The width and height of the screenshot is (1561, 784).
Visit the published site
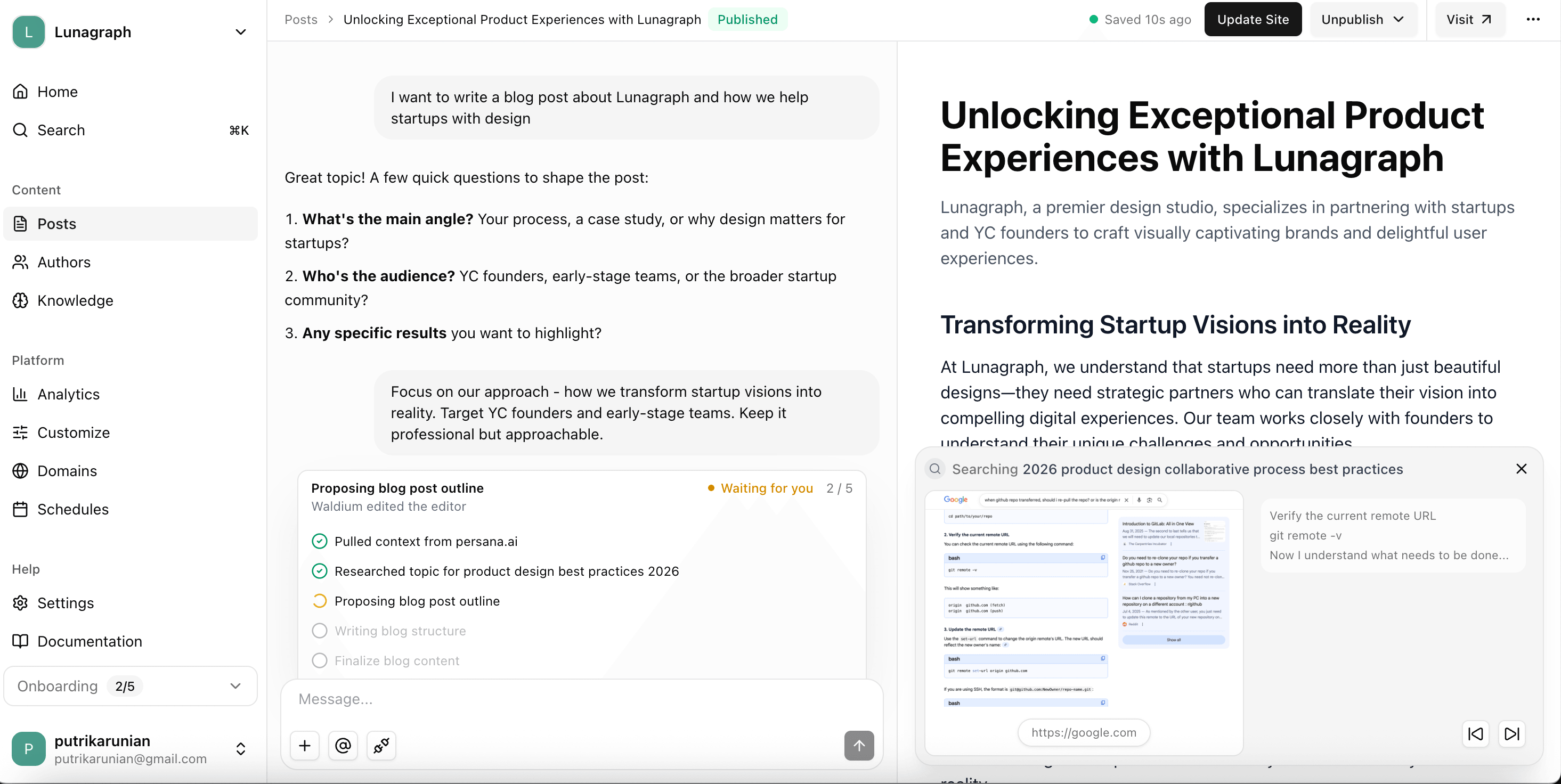1469,19
